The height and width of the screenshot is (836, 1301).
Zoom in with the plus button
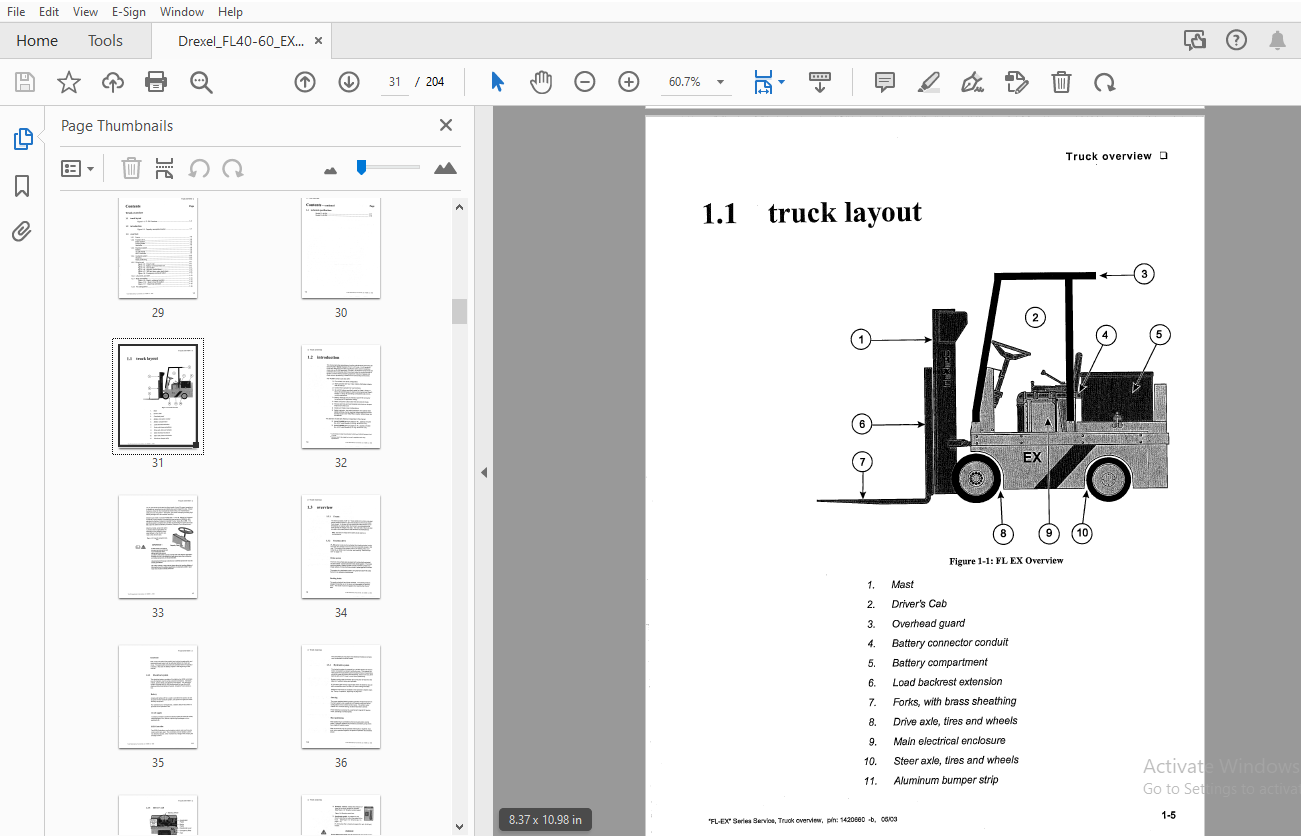(x=629, y=82)
